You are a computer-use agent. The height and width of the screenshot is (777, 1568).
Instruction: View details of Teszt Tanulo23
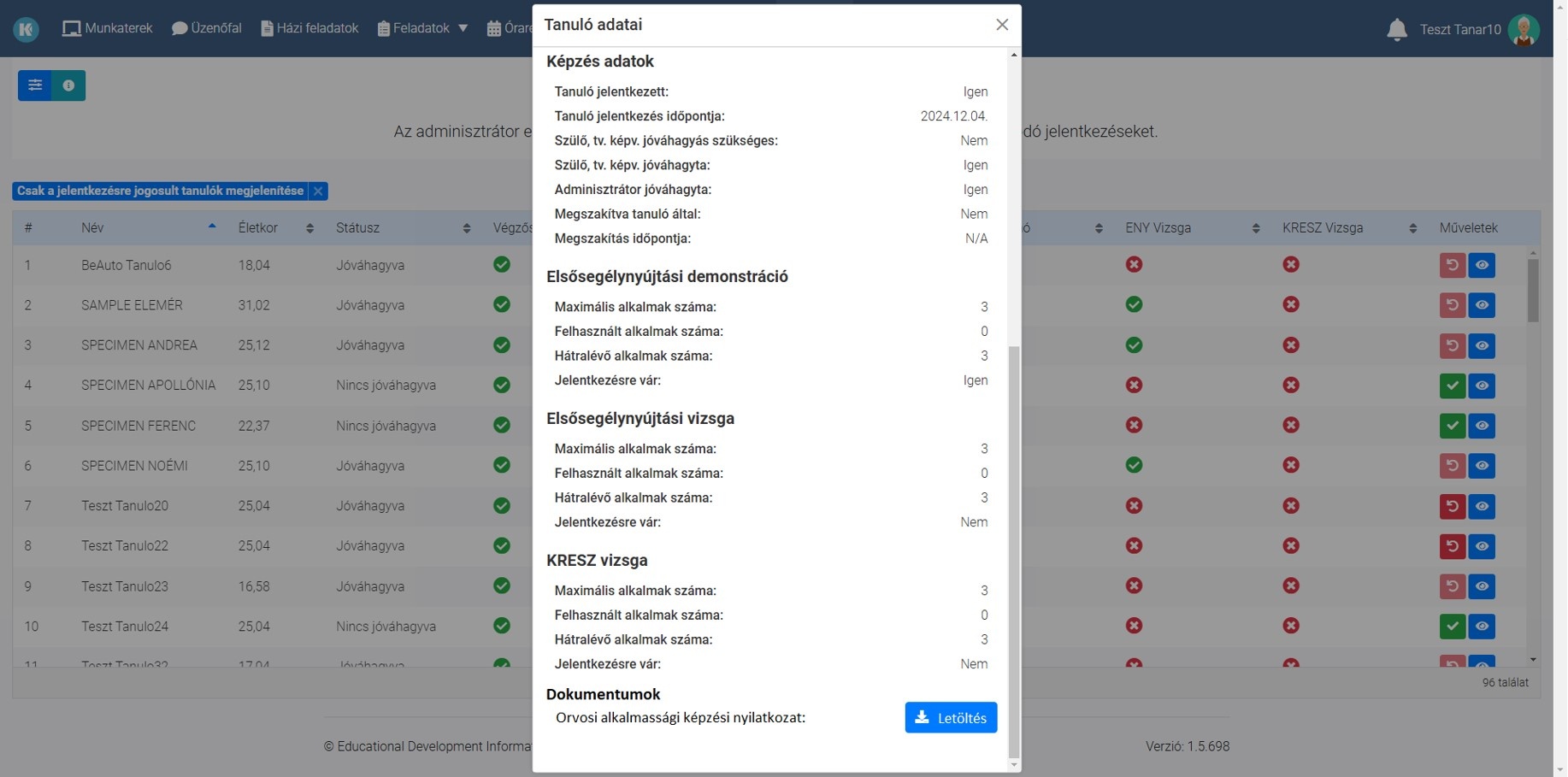click(x=1482, y=586)
